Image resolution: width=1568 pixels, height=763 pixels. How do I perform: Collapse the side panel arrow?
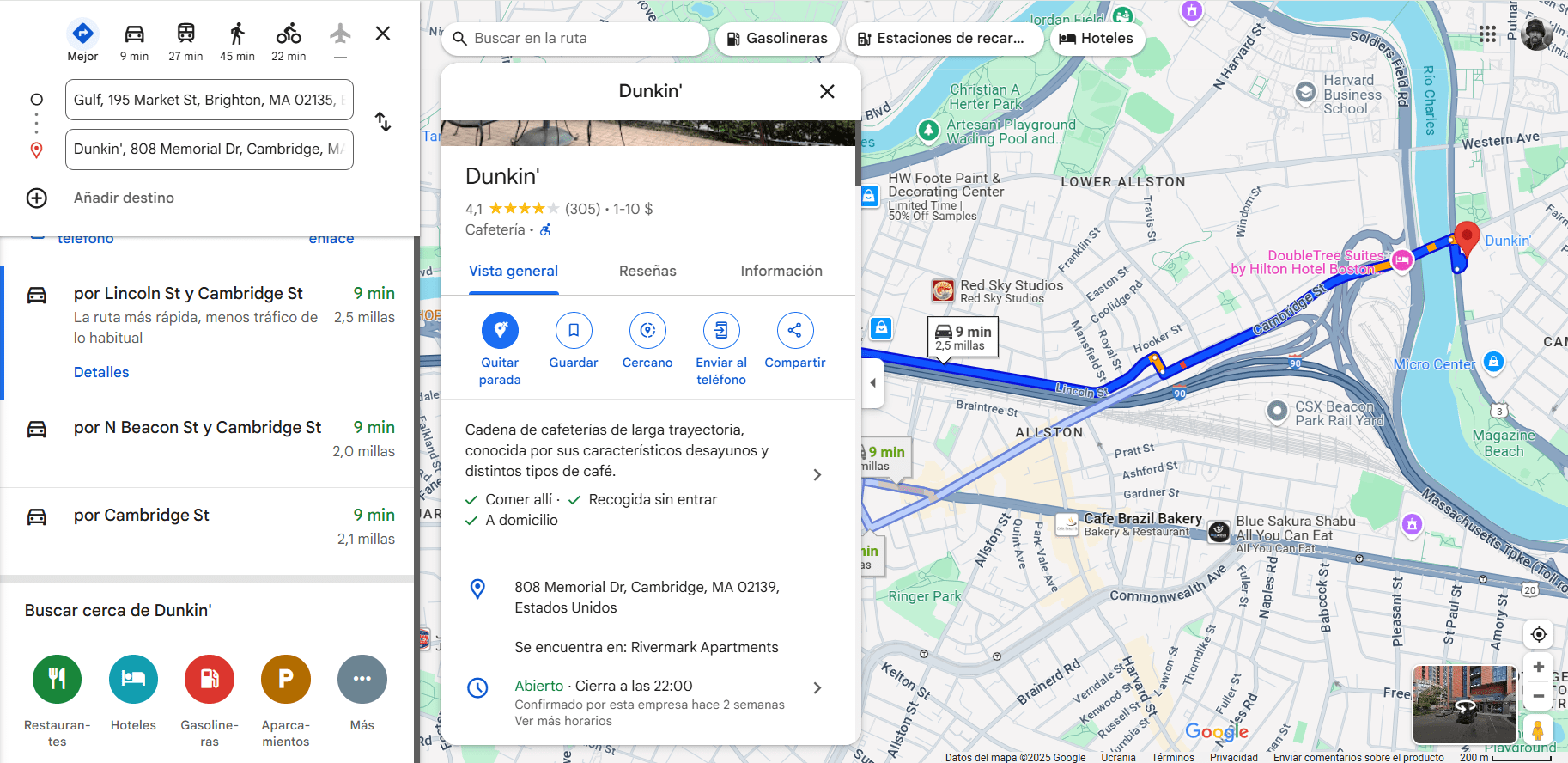(x=872, y=382)
